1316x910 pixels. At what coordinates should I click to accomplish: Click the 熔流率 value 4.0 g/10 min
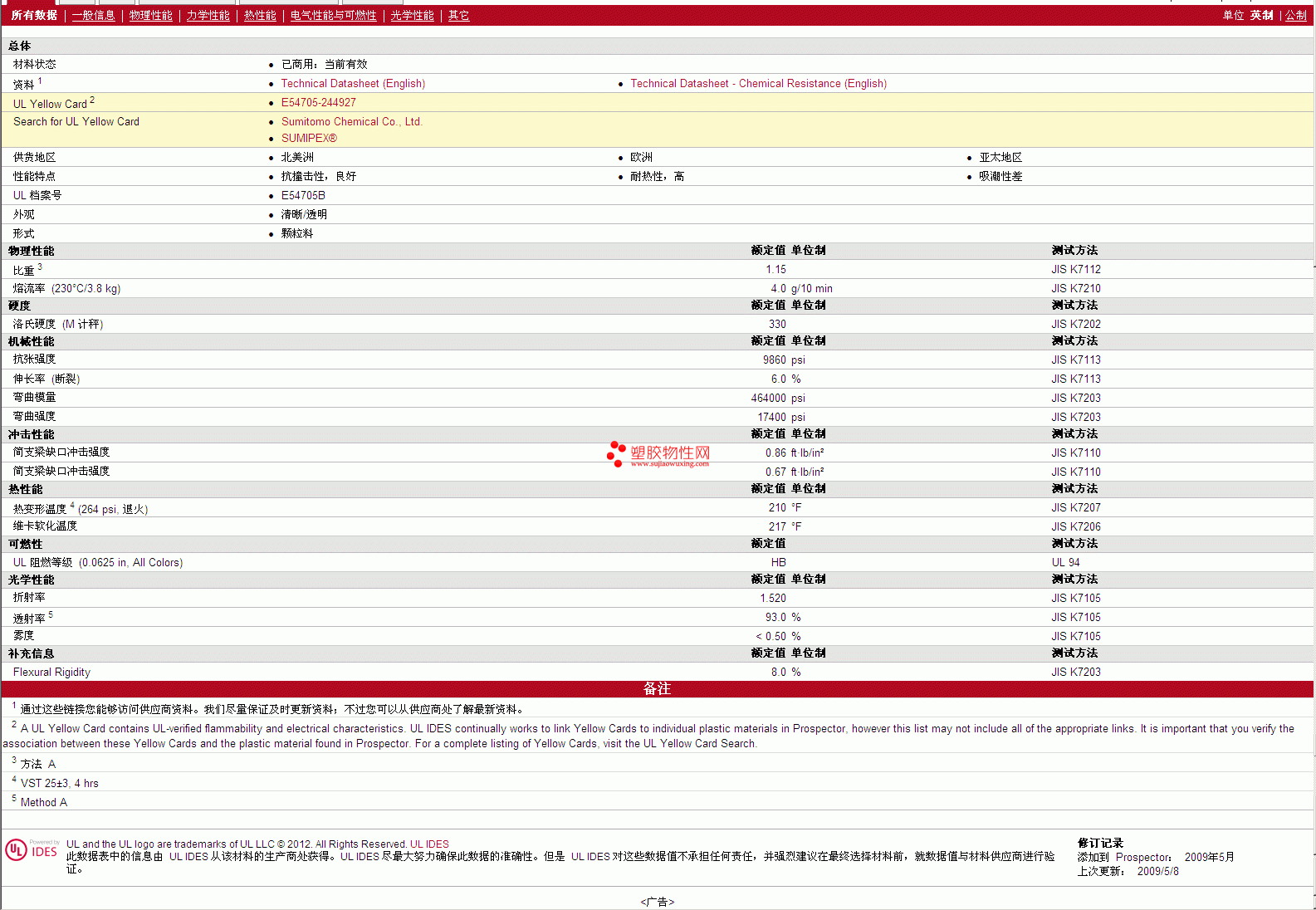tap(800, 289)
